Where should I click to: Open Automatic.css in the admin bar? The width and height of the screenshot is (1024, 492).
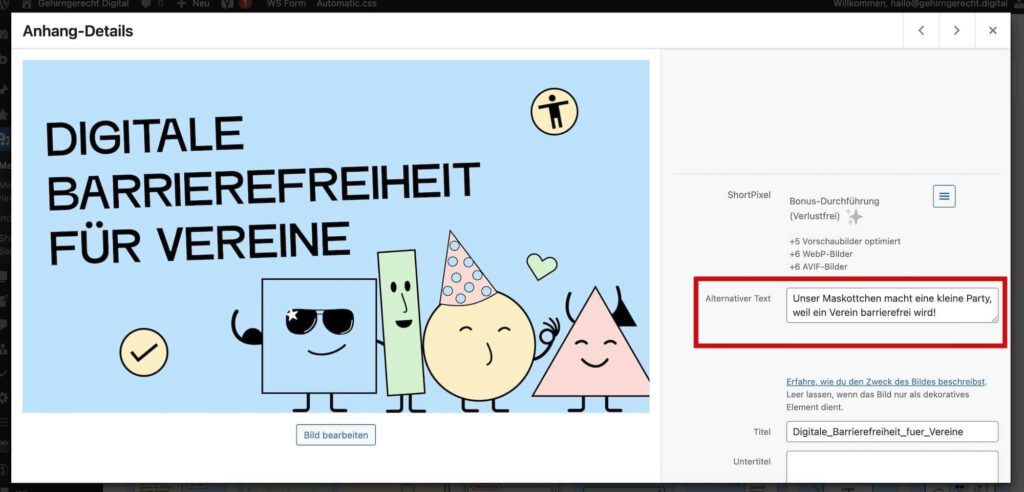[346, 4]
